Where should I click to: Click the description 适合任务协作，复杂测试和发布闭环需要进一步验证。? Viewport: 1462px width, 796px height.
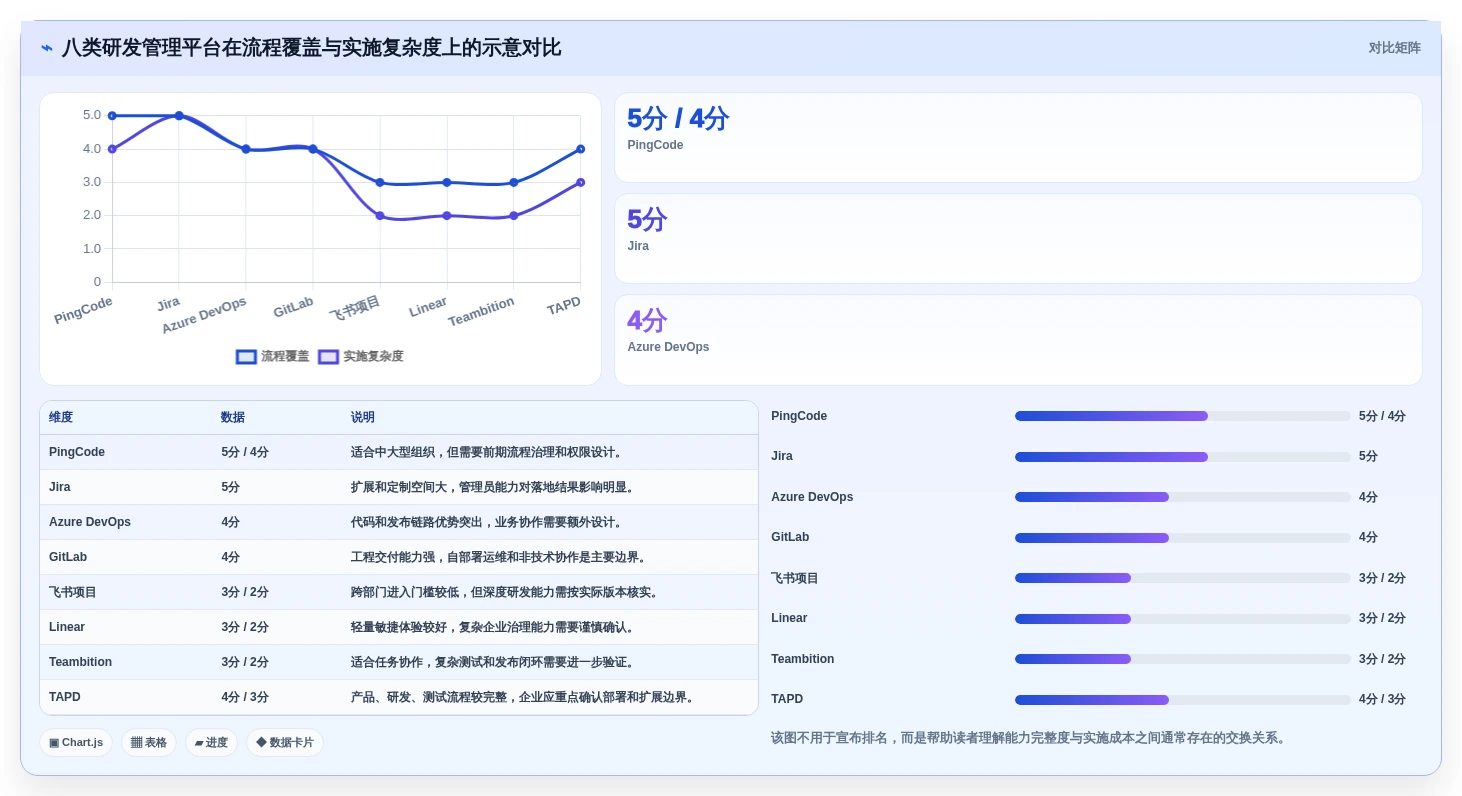(494, 662)
